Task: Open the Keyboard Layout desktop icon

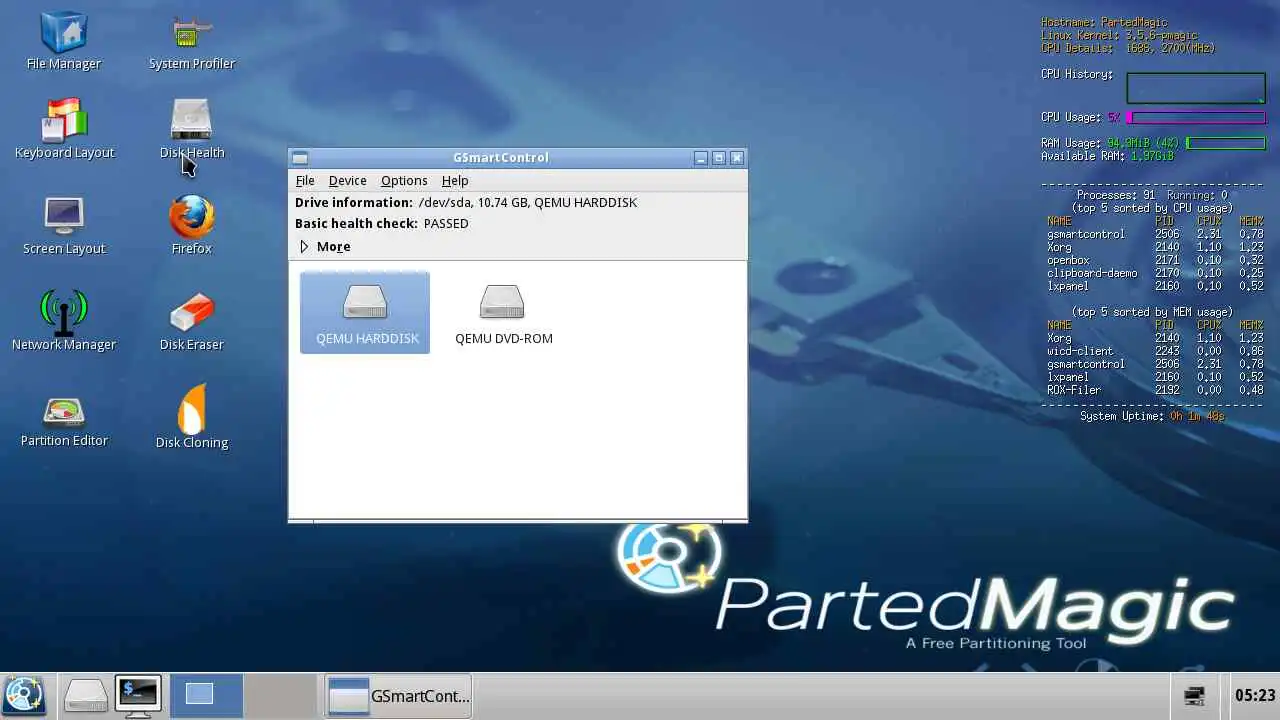Action: tap(64, 128)
